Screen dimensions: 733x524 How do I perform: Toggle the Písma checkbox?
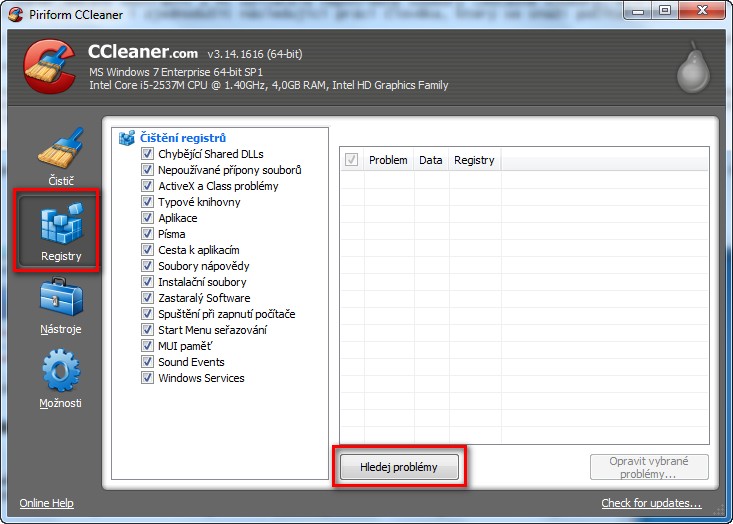click(147, 234)
